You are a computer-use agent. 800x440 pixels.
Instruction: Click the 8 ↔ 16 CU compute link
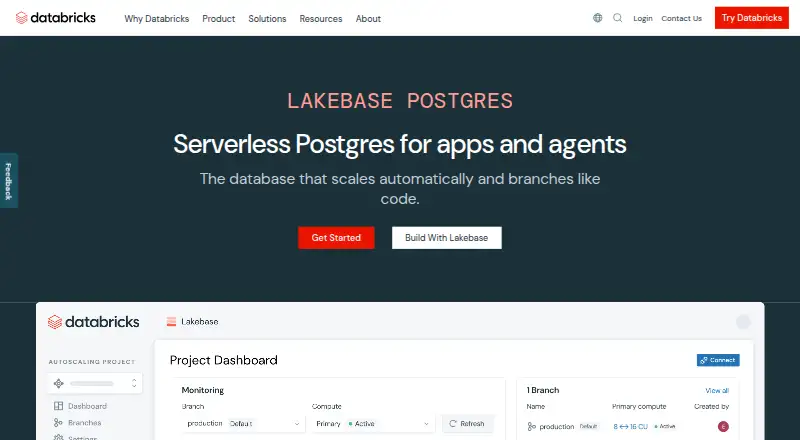[x=631, y=426]
